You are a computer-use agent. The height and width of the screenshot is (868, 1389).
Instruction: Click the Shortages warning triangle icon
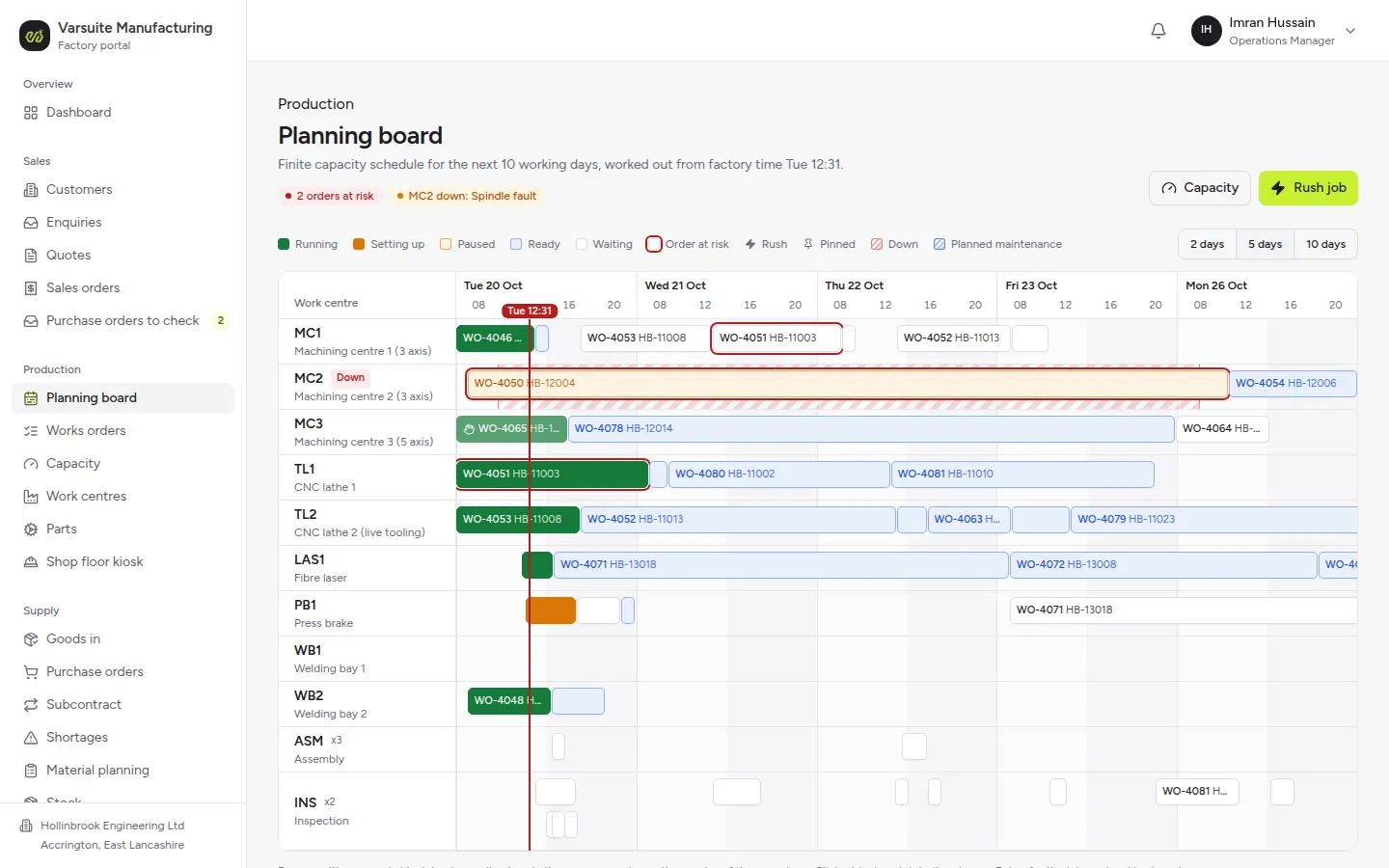click(x=31, y=738)
